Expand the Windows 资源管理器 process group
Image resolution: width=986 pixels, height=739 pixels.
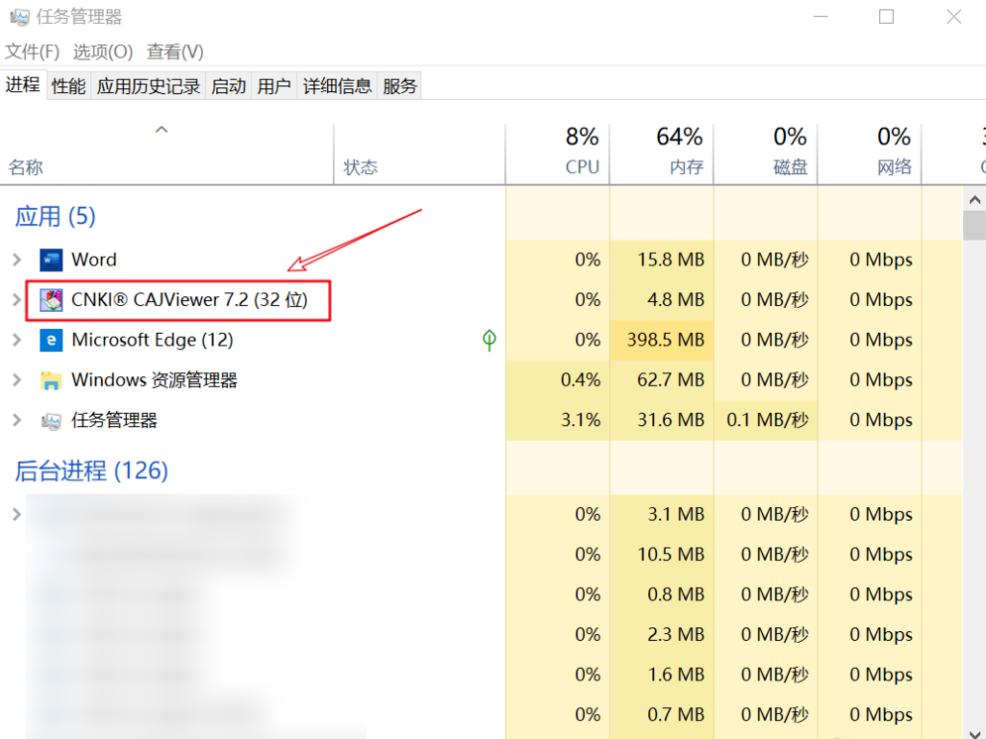[x=16, y=380]
